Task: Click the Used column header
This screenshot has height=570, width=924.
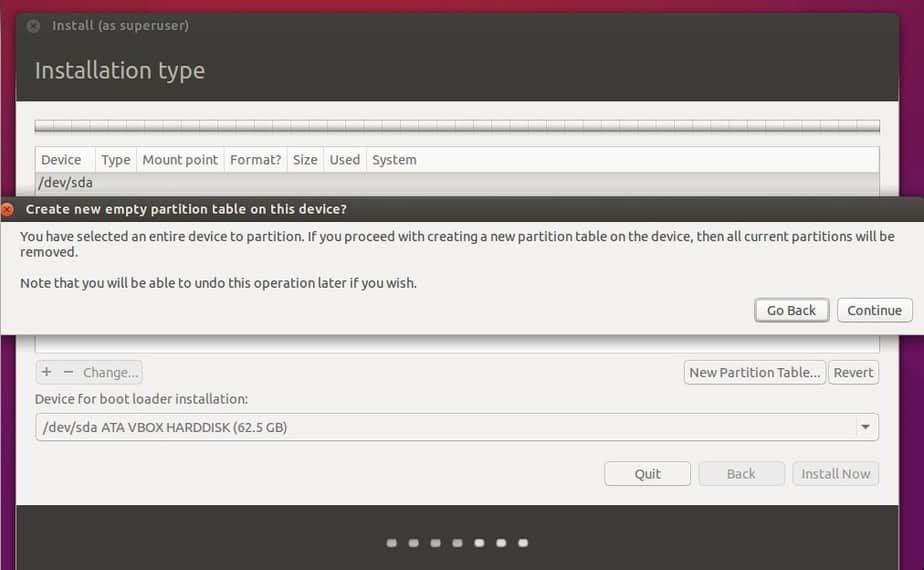Action: point(345,160)
